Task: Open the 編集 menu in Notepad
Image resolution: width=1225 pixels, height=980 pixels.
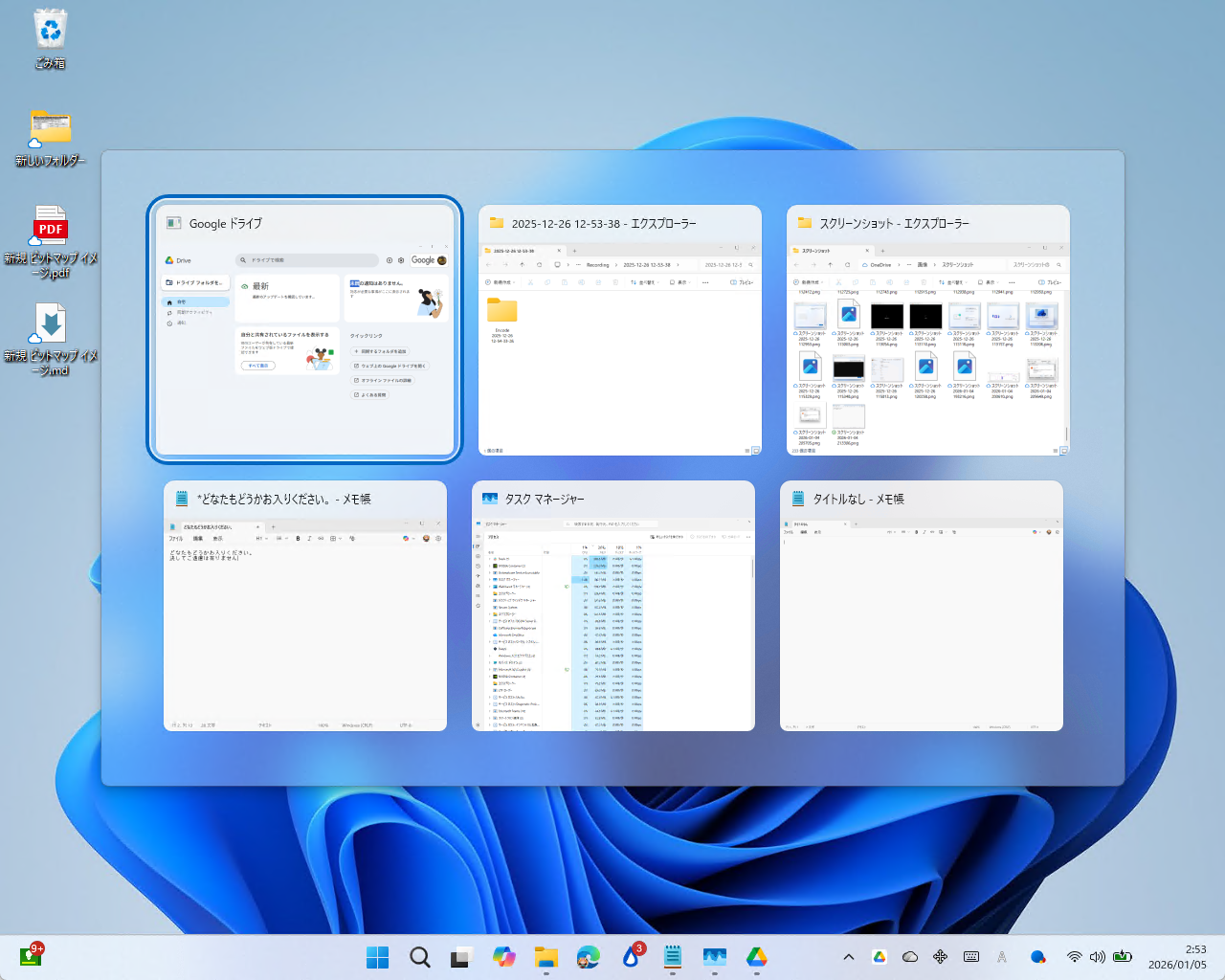Action: (x=200, y=538)
